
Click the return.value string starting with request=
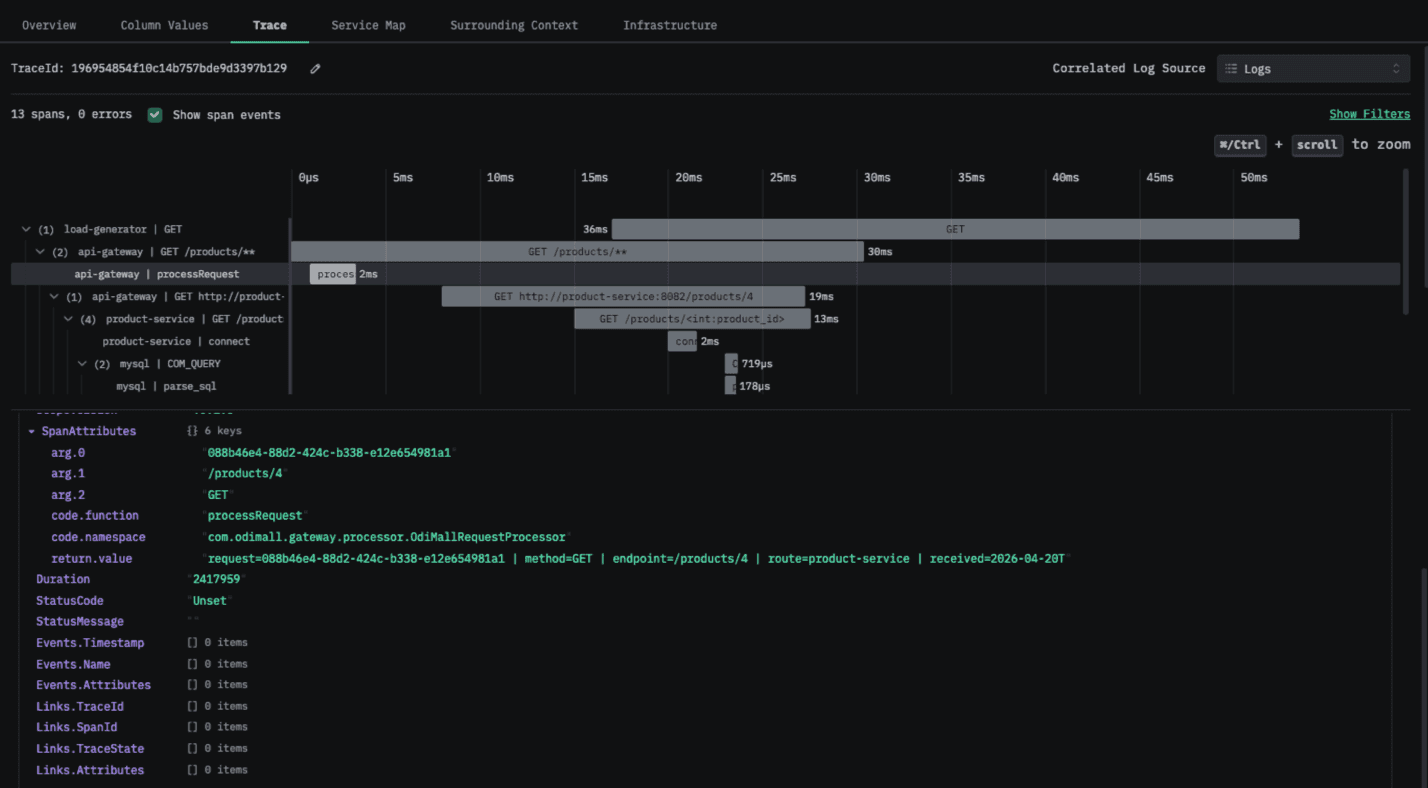(x=636, y=559)
